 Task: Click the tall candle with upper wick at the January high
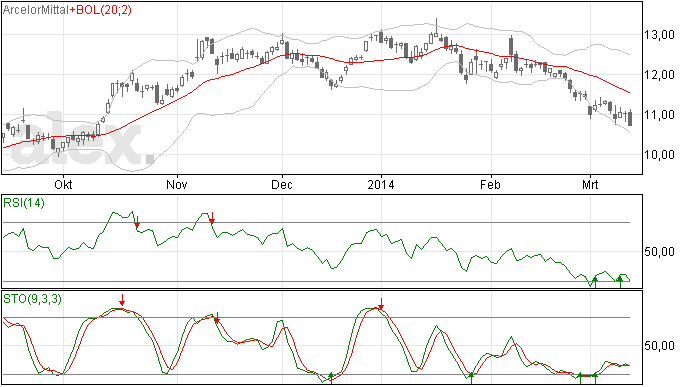(436, 28)
